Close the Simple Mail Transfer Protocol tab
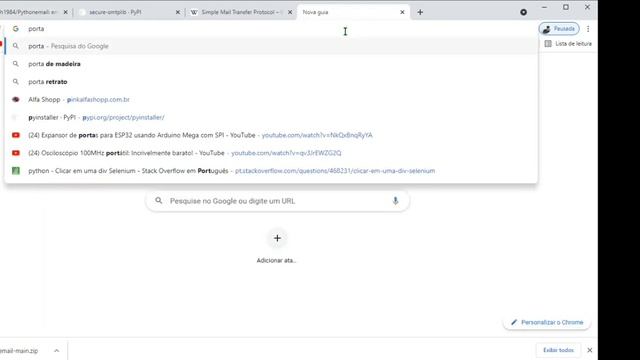640x360 pixels. point(290,12)
